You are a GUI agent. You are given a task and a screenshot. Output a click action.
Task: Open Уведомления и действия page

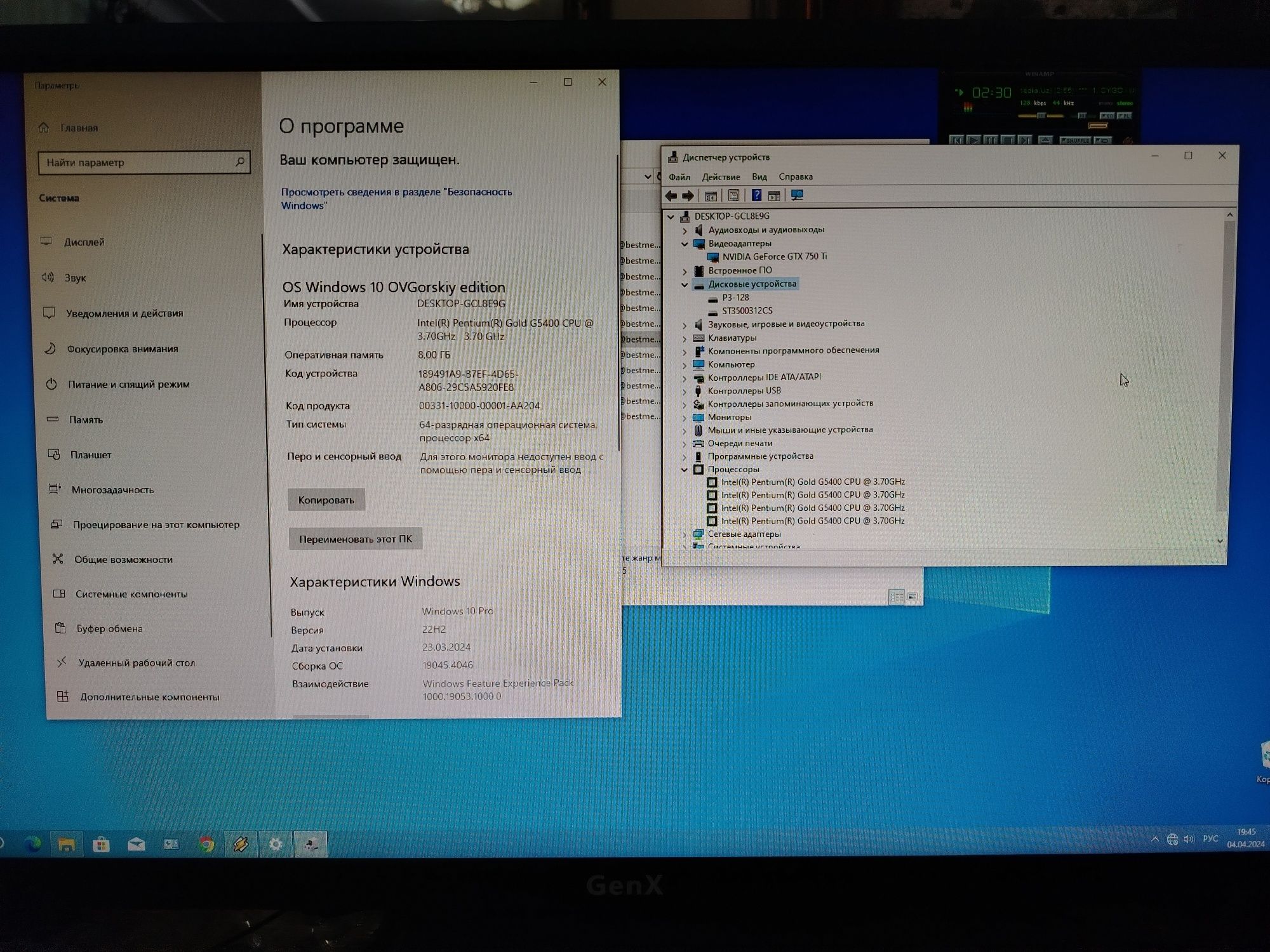pyautogui.click(x=113, y=313)
